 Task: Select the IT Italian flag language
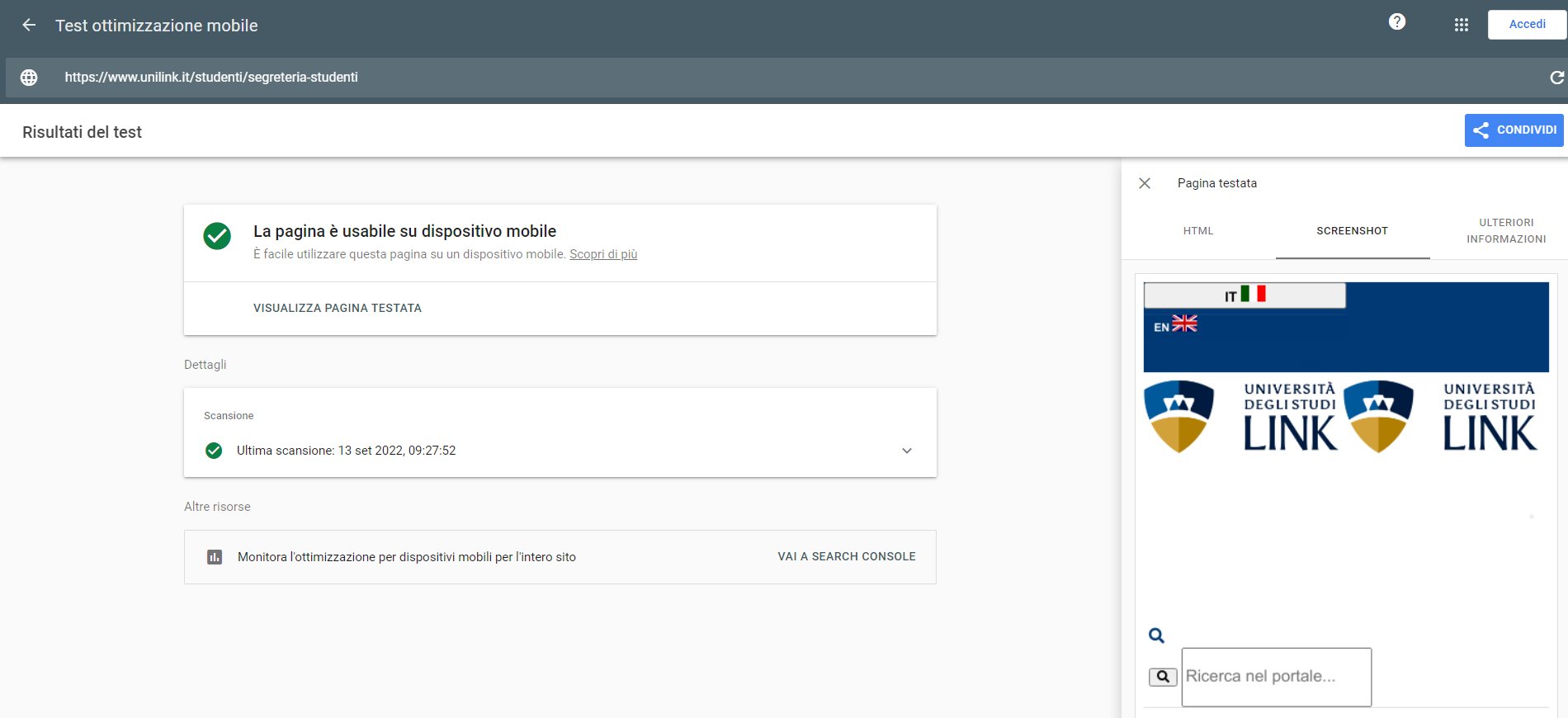coord(1244,295)
